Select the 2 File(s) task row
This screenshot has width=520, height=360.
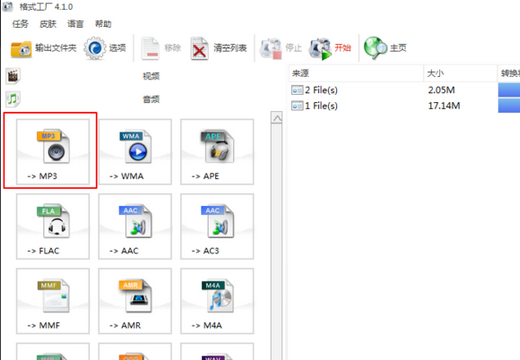pyautogui.click(x=404, y=90)
